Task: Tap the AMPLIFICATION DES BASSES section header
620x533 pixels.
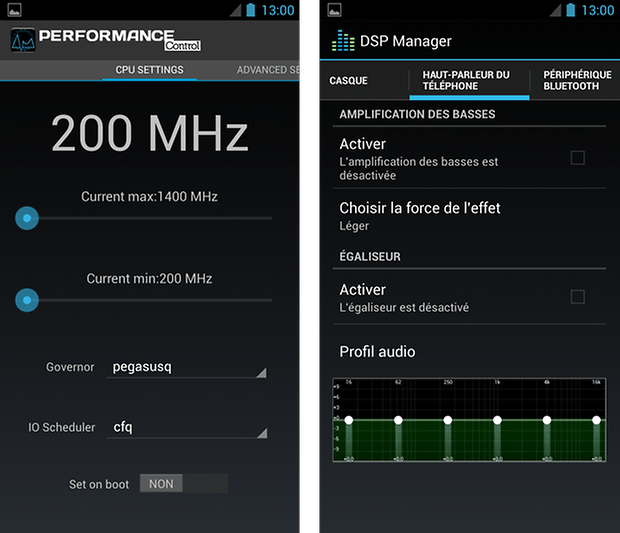Action: [417, 114]
